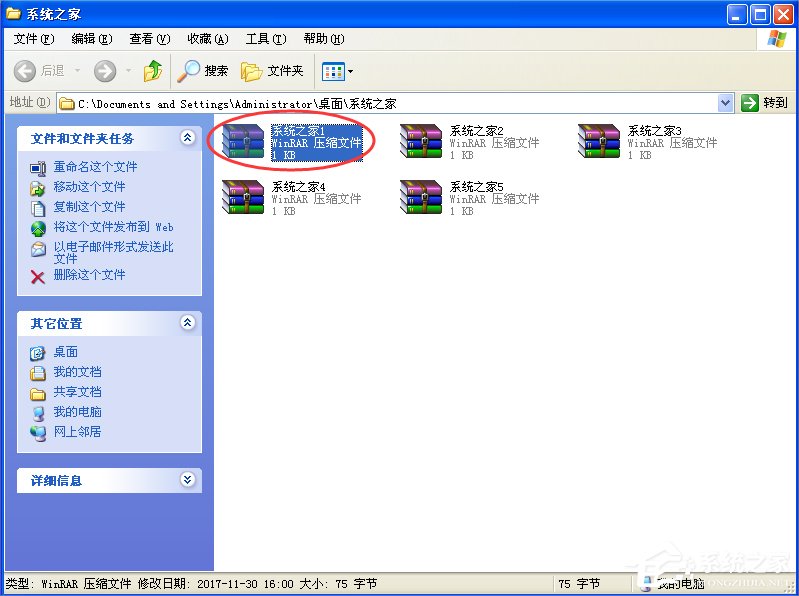Open the 文件(F) menu
The width and height of the screenshot is (799, 596).
coord(34,39)
